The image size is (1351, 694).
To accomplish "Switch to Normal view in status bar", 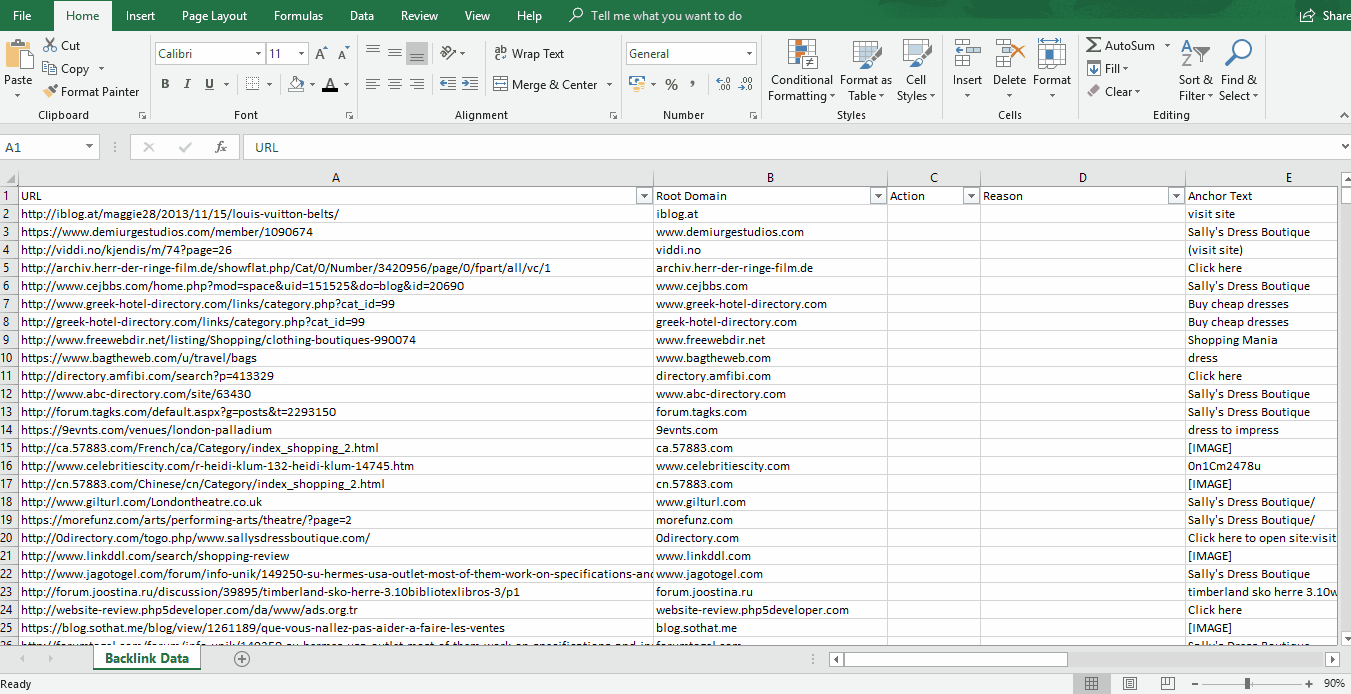I will 1092,684.
